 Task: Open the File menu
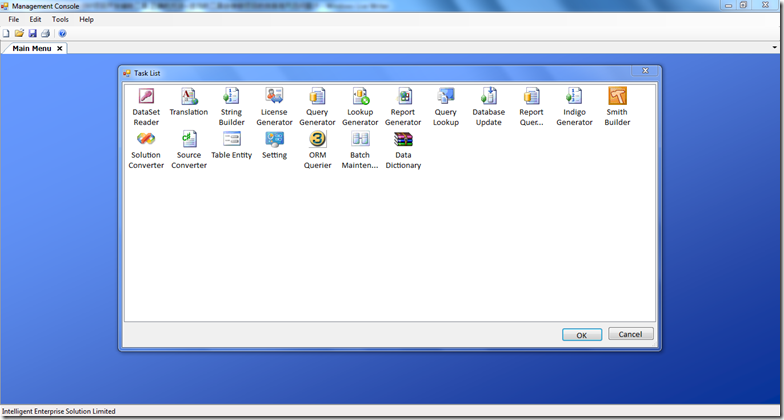click(x=14, y=20)
